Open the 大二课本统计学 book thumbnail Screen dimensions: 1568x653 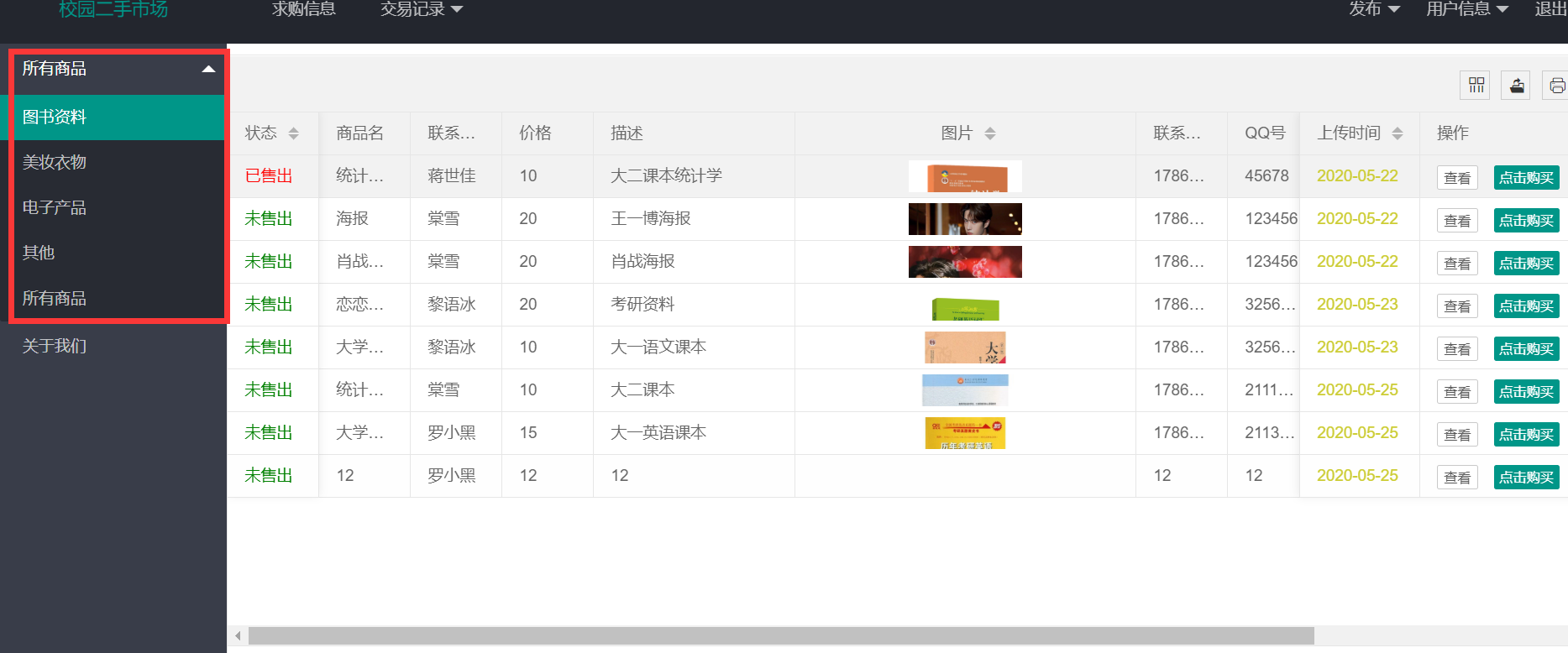965,176
